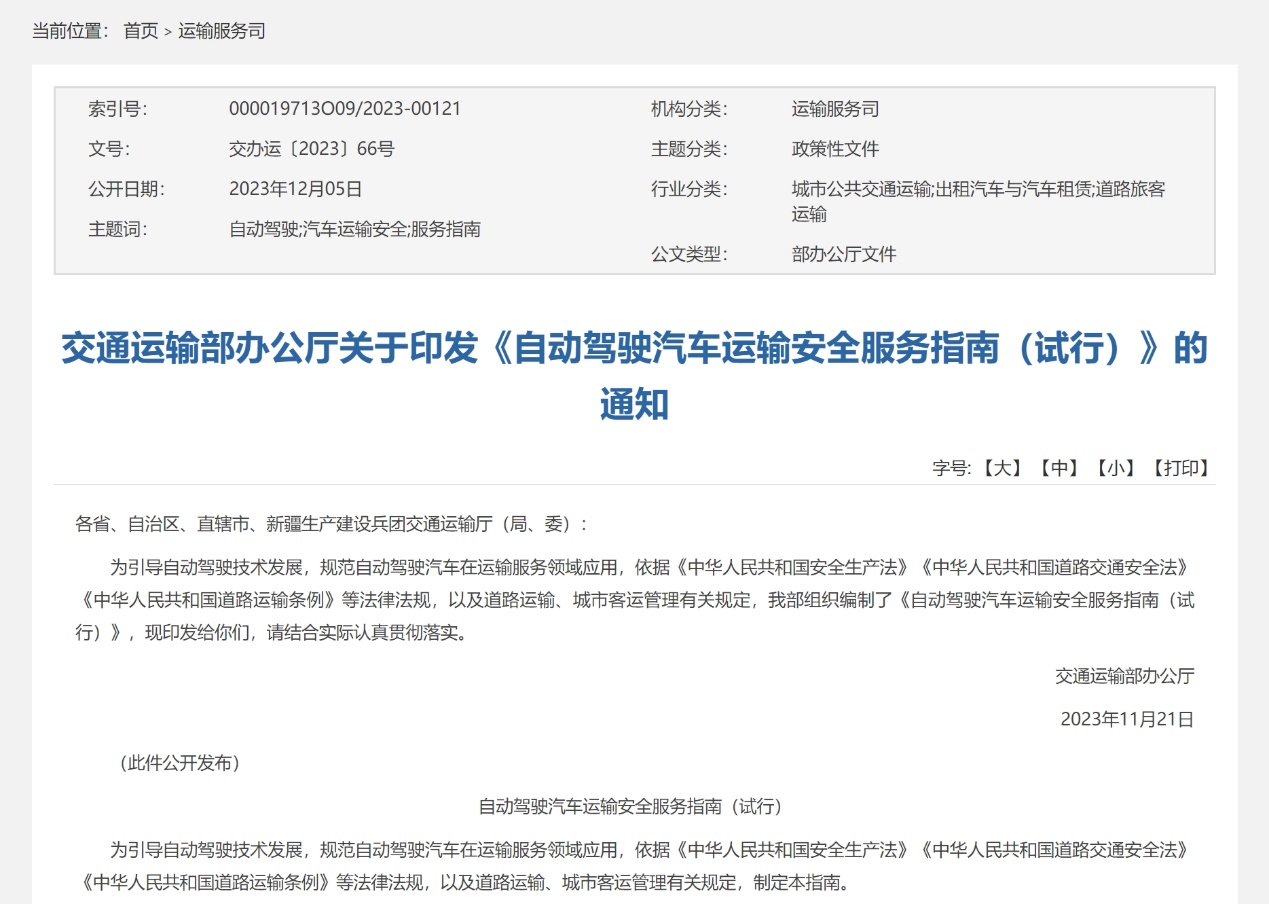Viewport: 1269px width, 904px height.
Task: Select the publish date 2023年12月05日
Action: [296, 189]
